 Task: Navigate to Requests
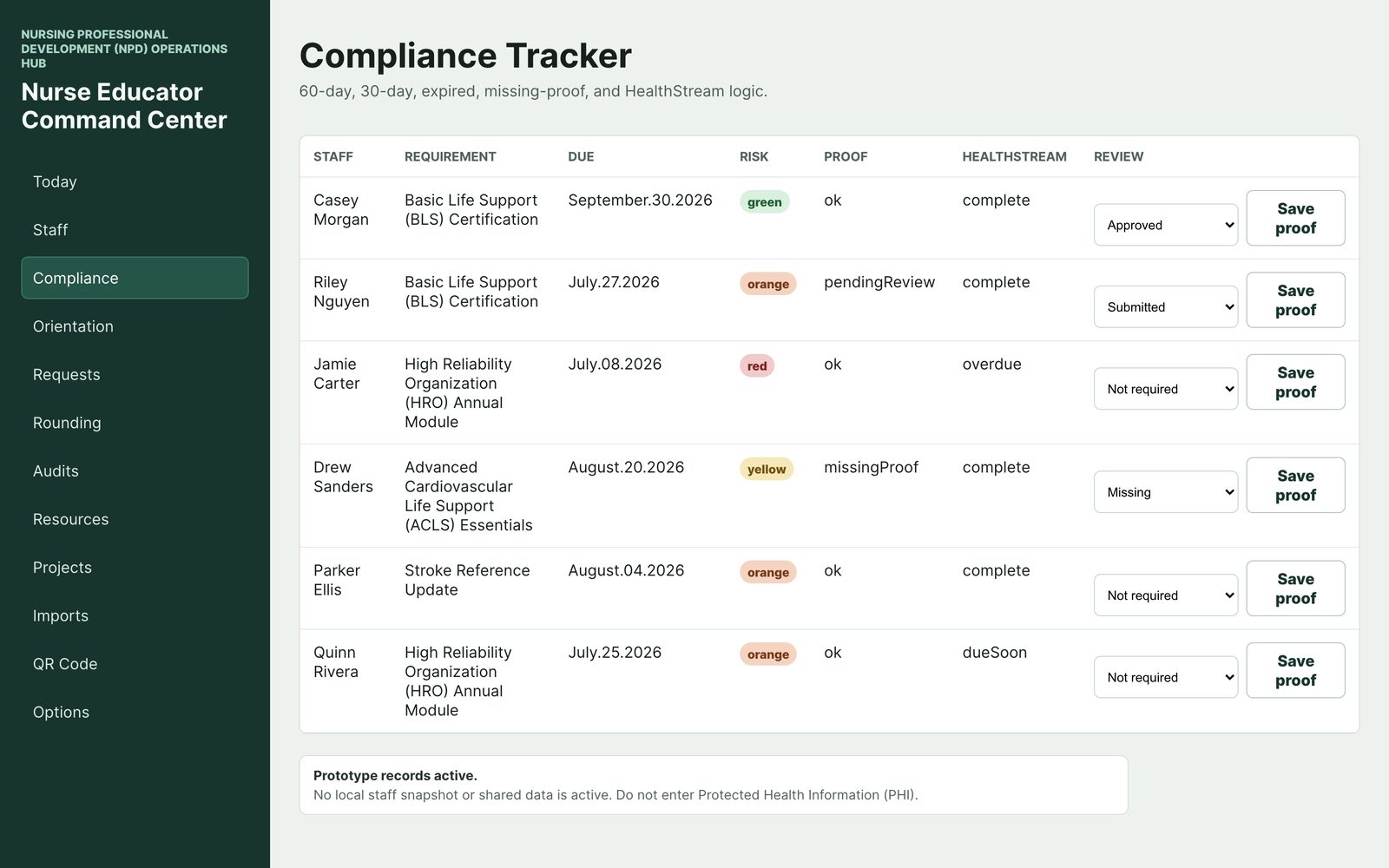click(x=135, y=375)
